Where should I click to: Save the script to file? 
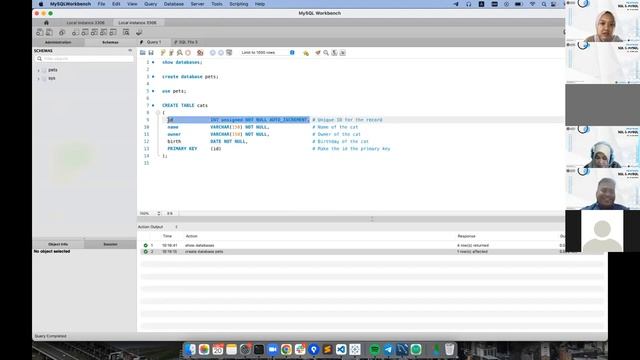151,53
